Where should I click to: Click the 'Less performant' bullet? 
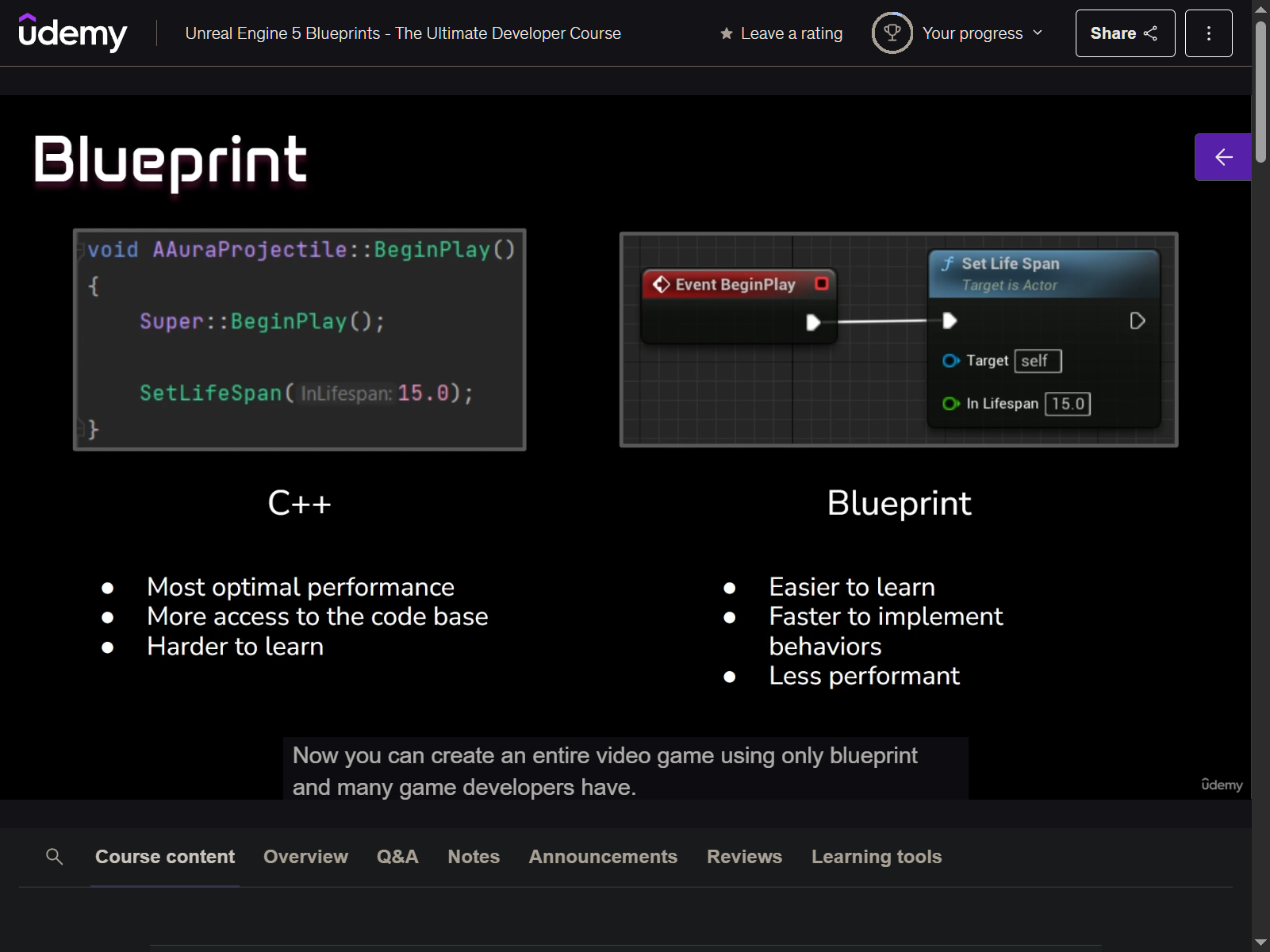[864, 676]
